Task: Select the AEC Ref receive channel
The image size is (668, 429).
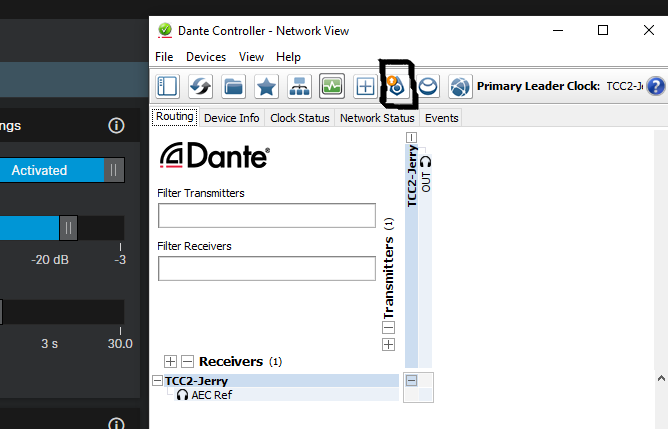Action: 212,395
